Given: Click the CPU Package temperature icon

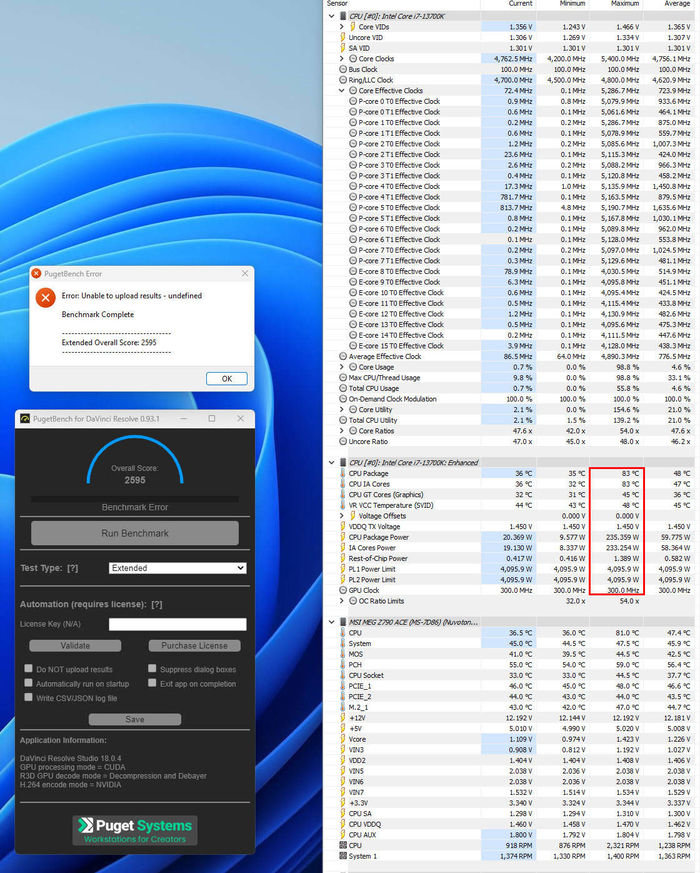Looking at the screenshot, I should pyautogui.click(x=343, y=473).
